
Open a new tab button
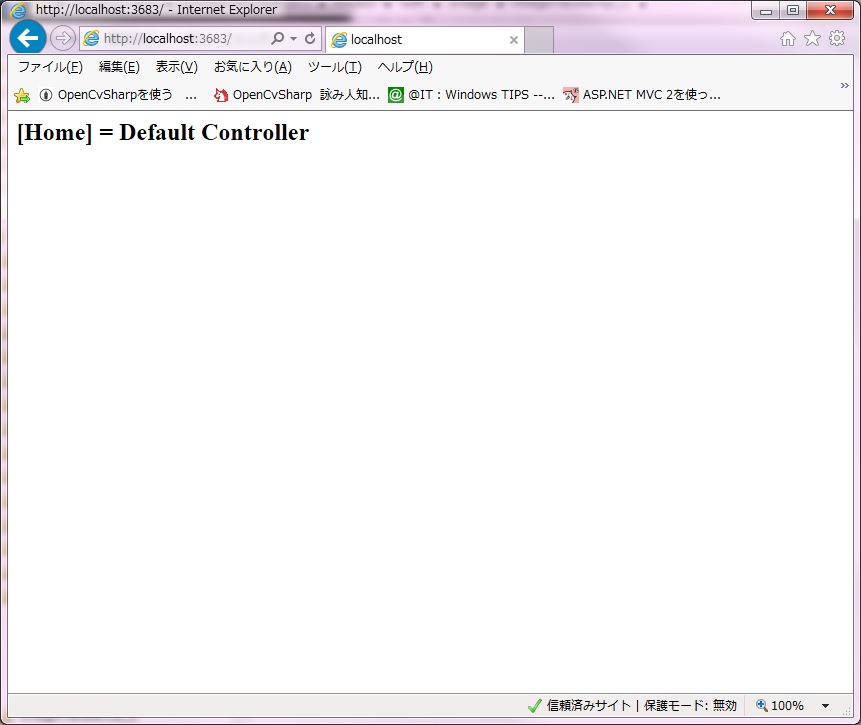tap(539, 40)
